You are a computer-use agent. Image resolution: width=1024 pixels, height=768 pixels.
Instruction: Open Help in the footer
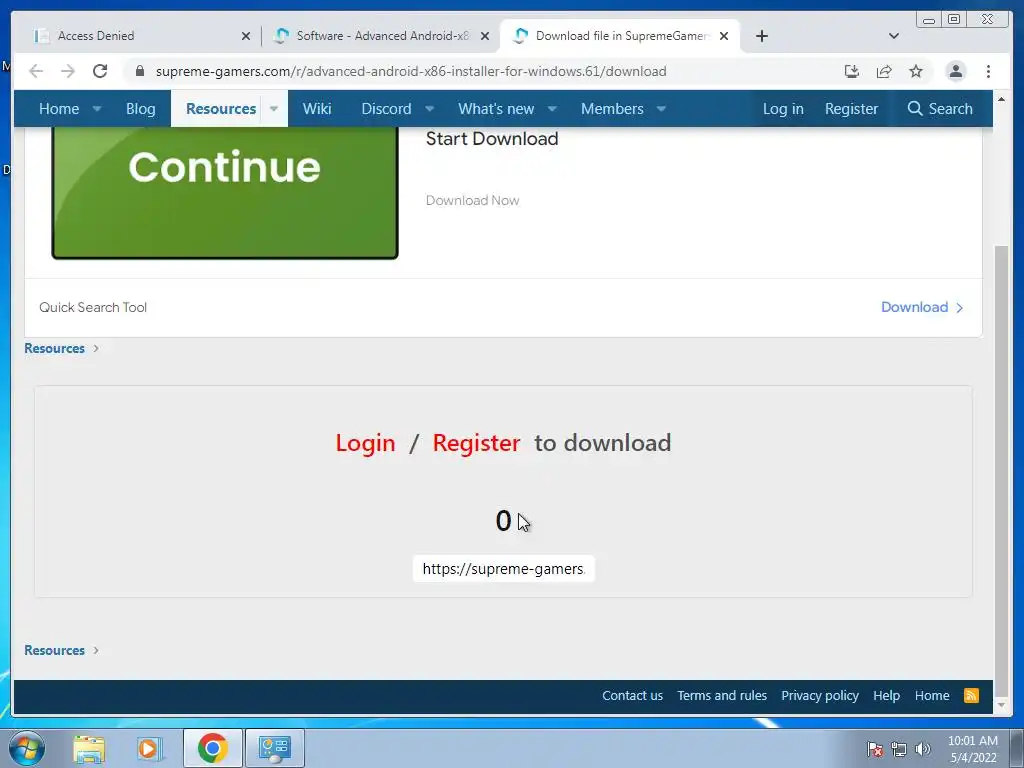click(x=886, y=696)
